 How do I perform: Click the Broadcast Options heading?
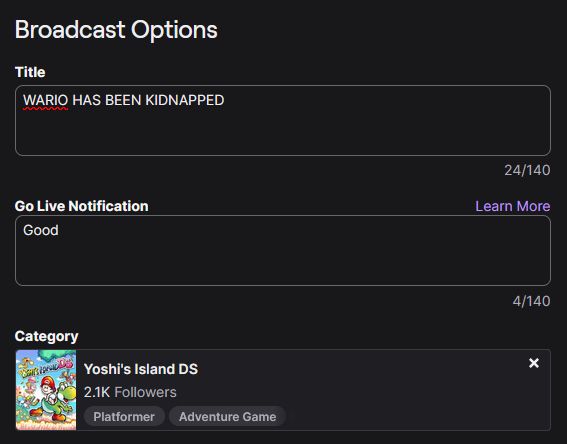116,30
